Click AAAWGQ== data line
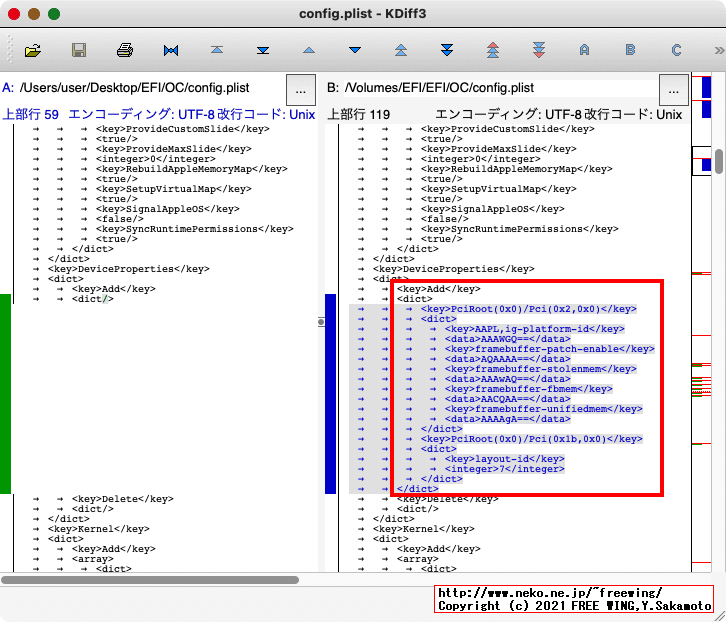The image size is (726, 622). point(507,339)
